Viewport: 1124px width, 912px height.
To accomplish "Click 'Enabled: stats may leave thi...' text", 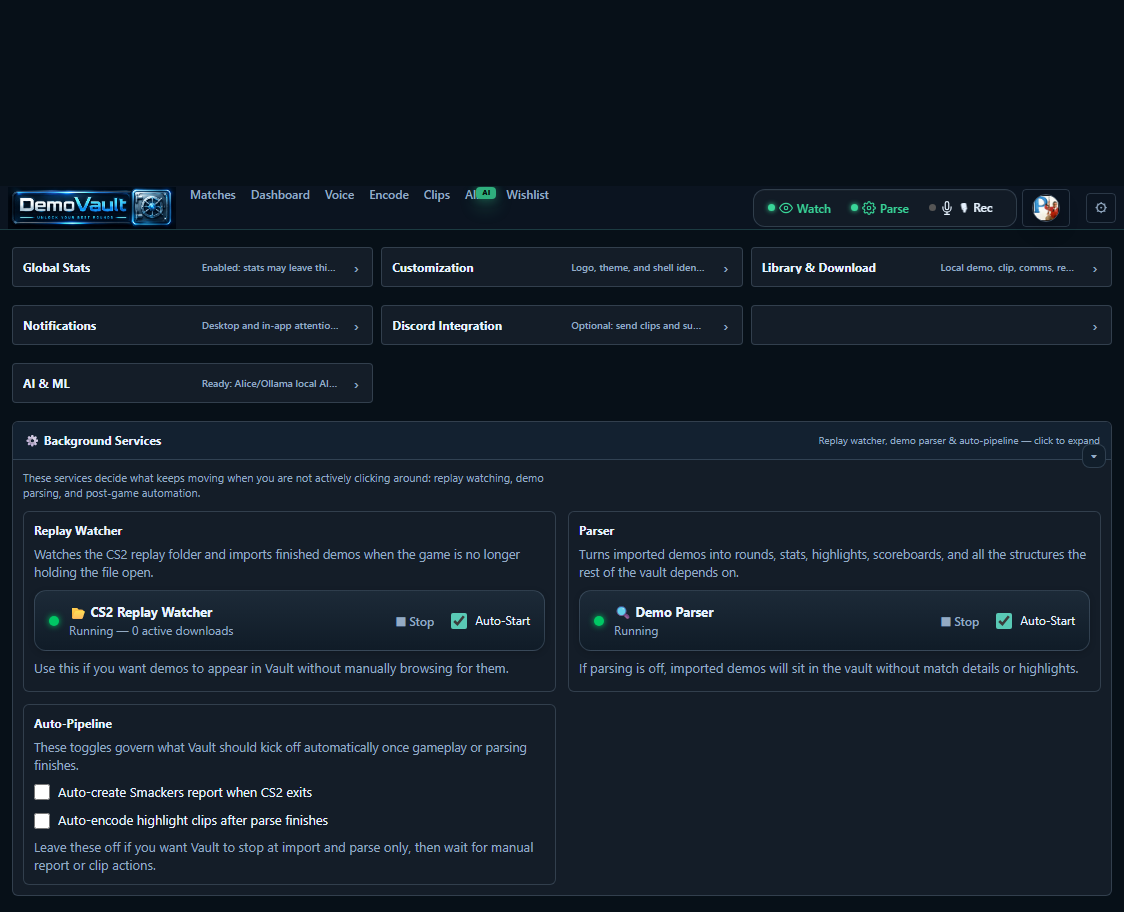I will [269, 267].
